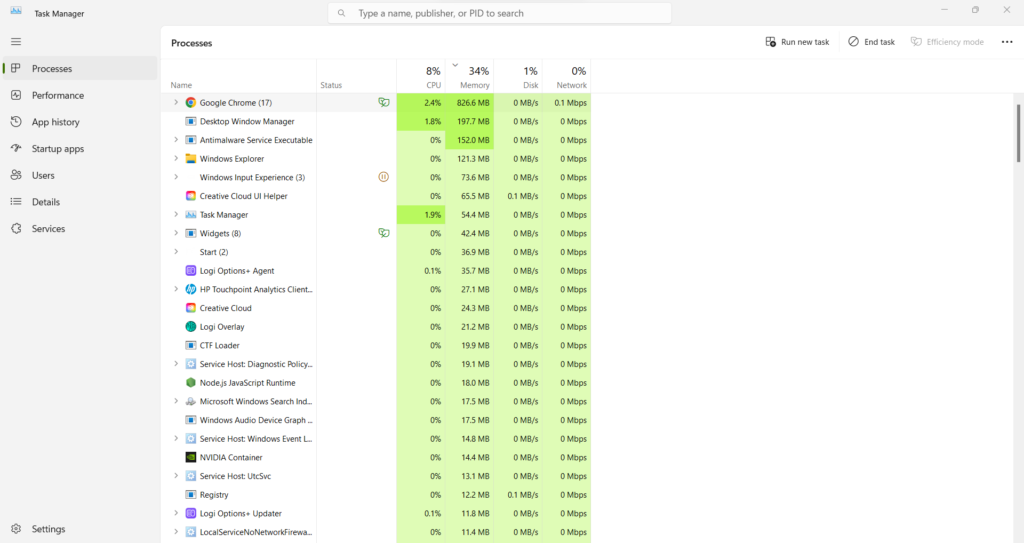This screenshot has height=543, width=1024.
Task: Expand the Windows Explorer process
Action: (176, 159)
